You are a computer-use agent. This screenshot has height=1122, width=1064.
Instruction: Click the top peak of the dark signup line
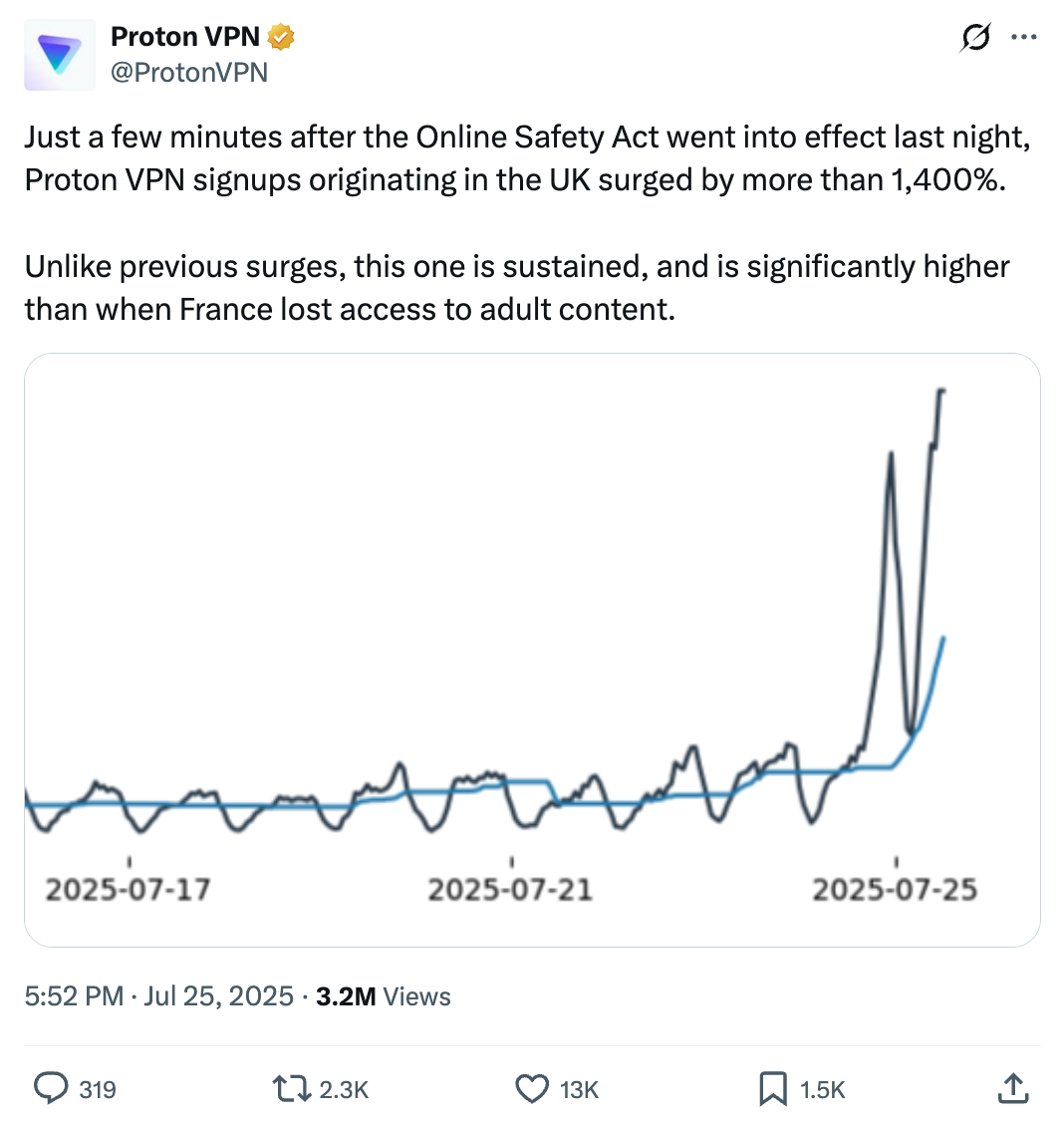(x=941, y=392)
